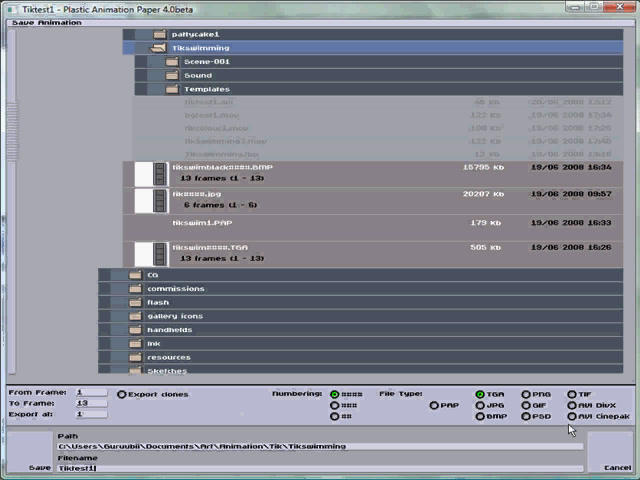Choose PNG file type

(526, 394)
